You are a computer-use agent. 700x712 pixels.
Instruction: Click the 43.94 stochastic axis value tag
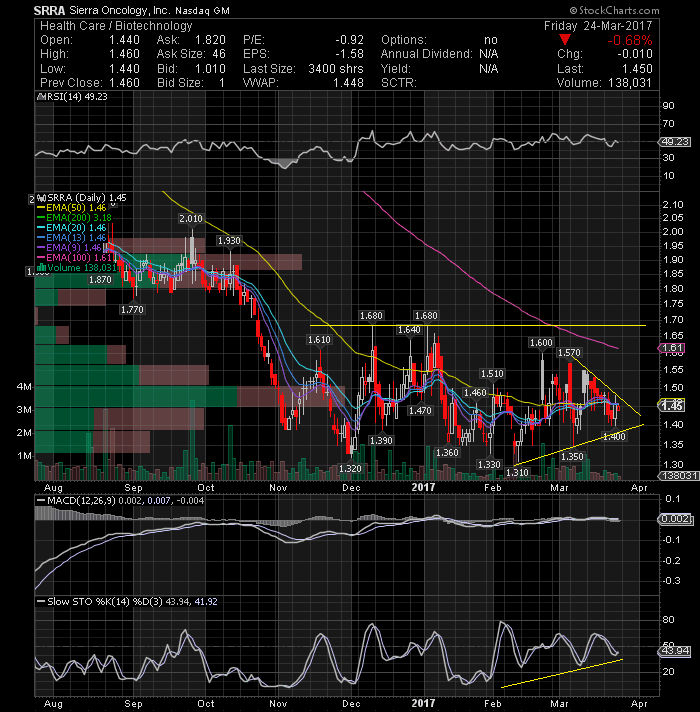[x=675, y=651]
